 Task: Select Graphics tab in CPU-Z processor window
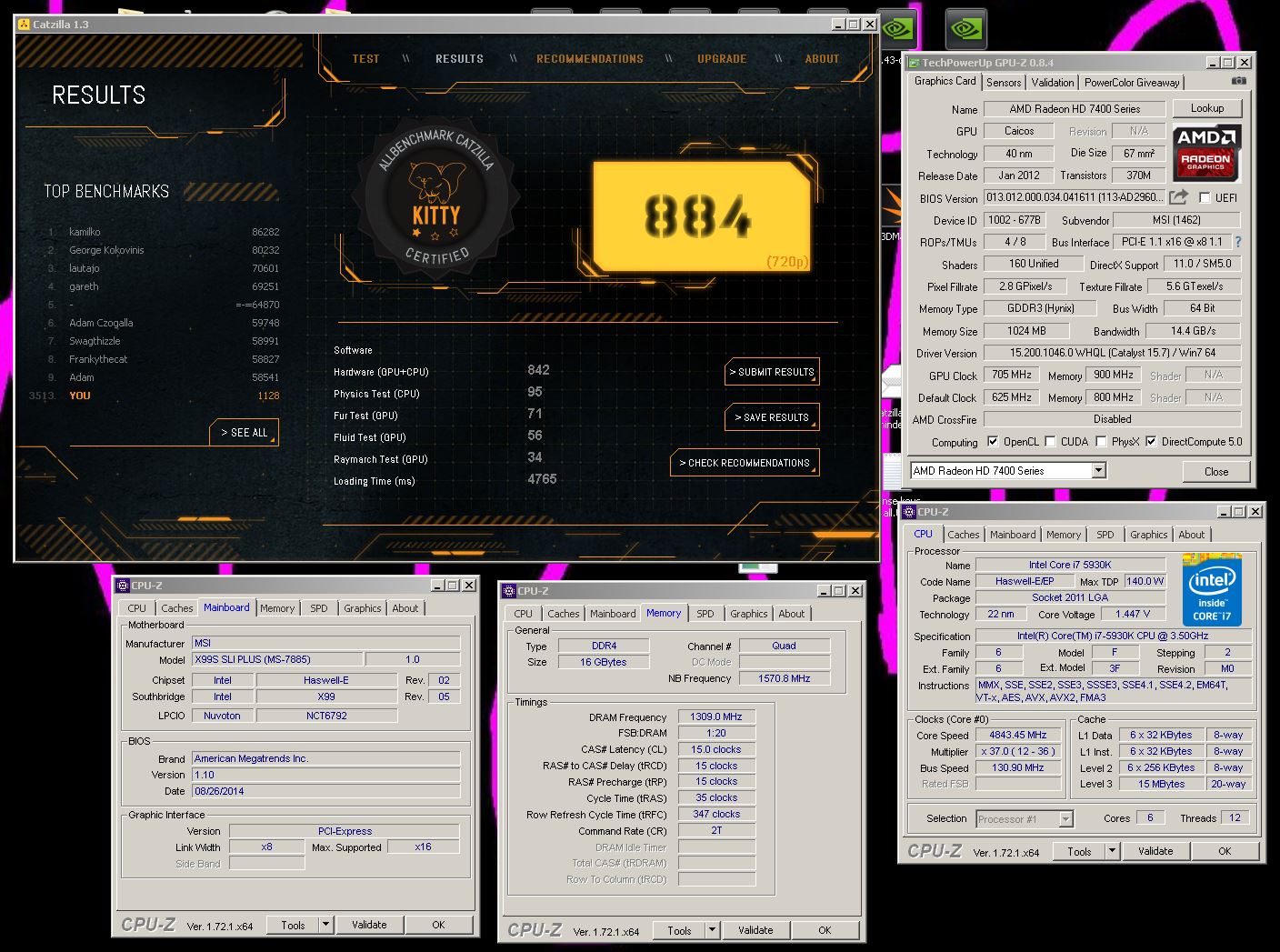(x=1148, y=535)
